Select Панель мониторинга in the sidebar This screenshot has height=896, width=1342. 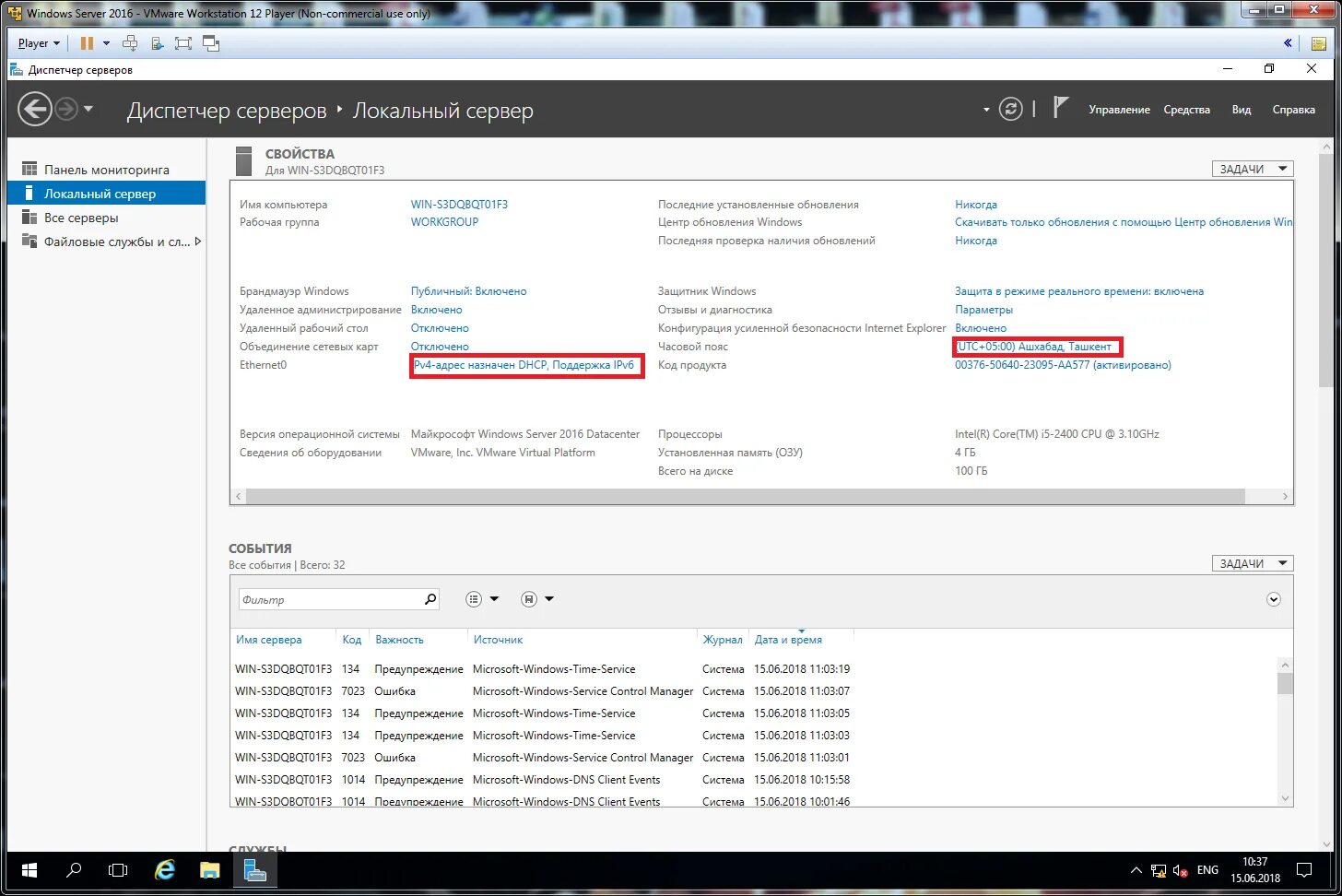coord(107,170)
